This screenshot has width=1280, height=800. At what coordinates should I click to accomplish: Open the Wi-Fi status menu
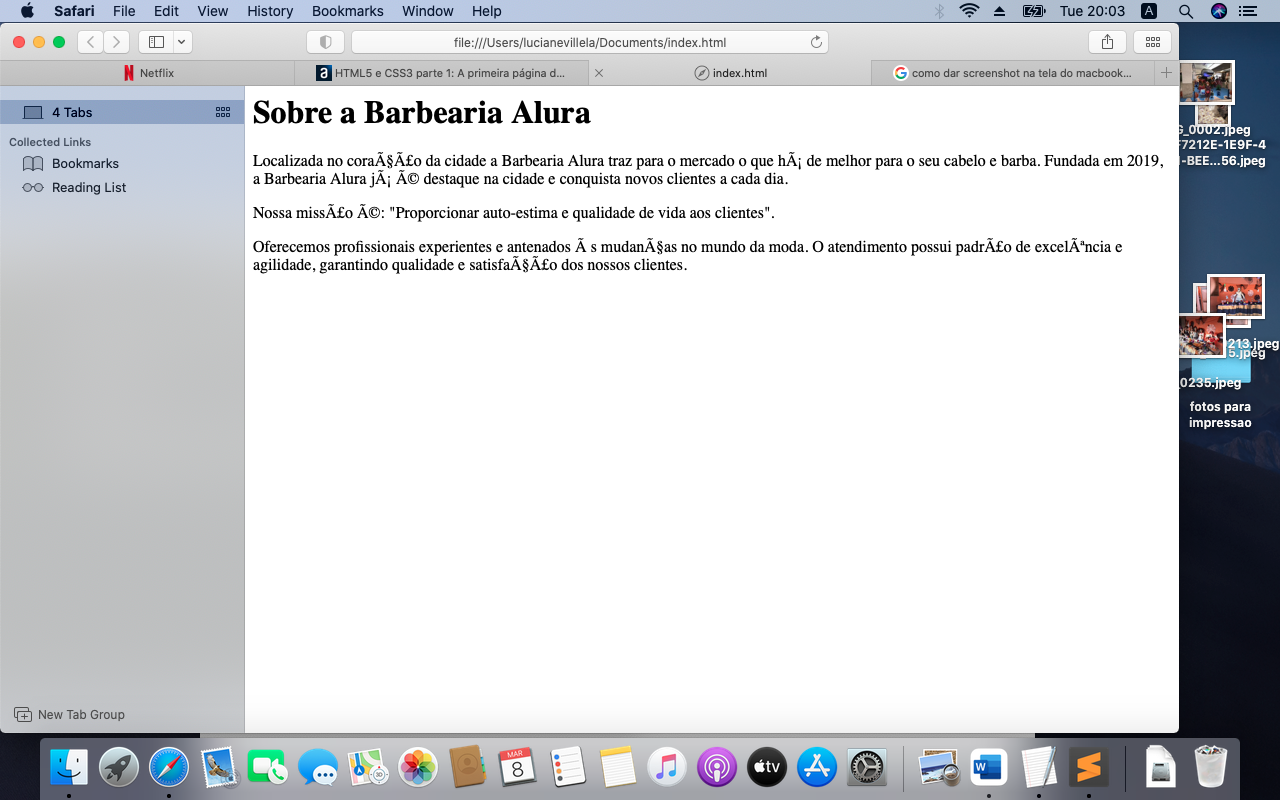click(x=968, y=11)
